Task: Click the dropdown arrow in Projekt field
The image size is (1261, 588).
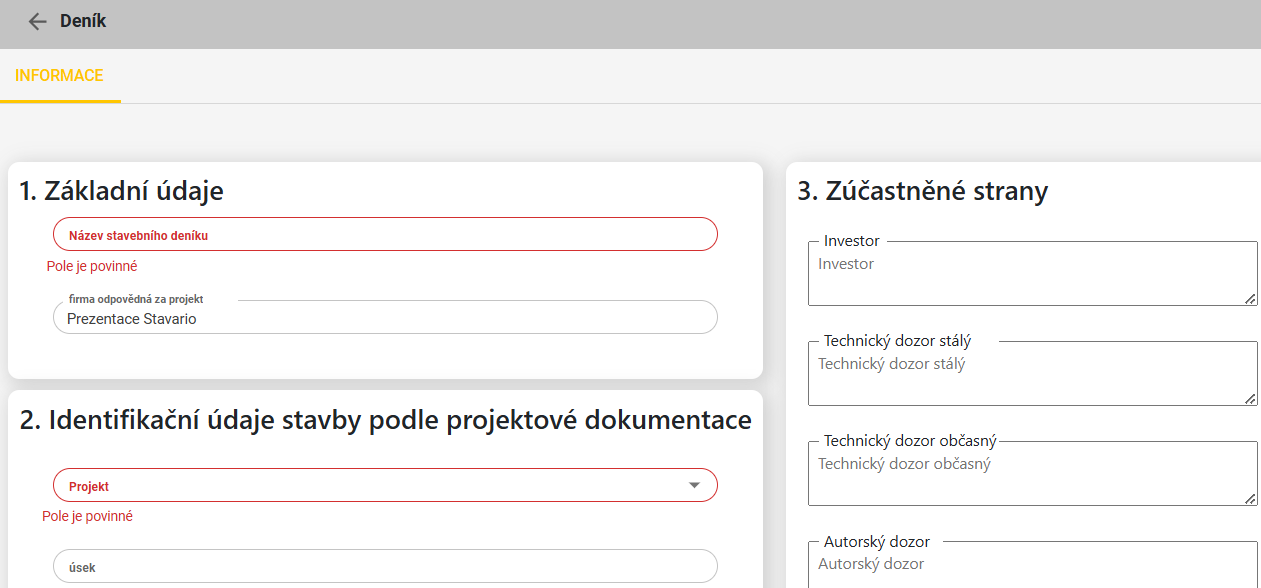Action: tap(695, 486)
